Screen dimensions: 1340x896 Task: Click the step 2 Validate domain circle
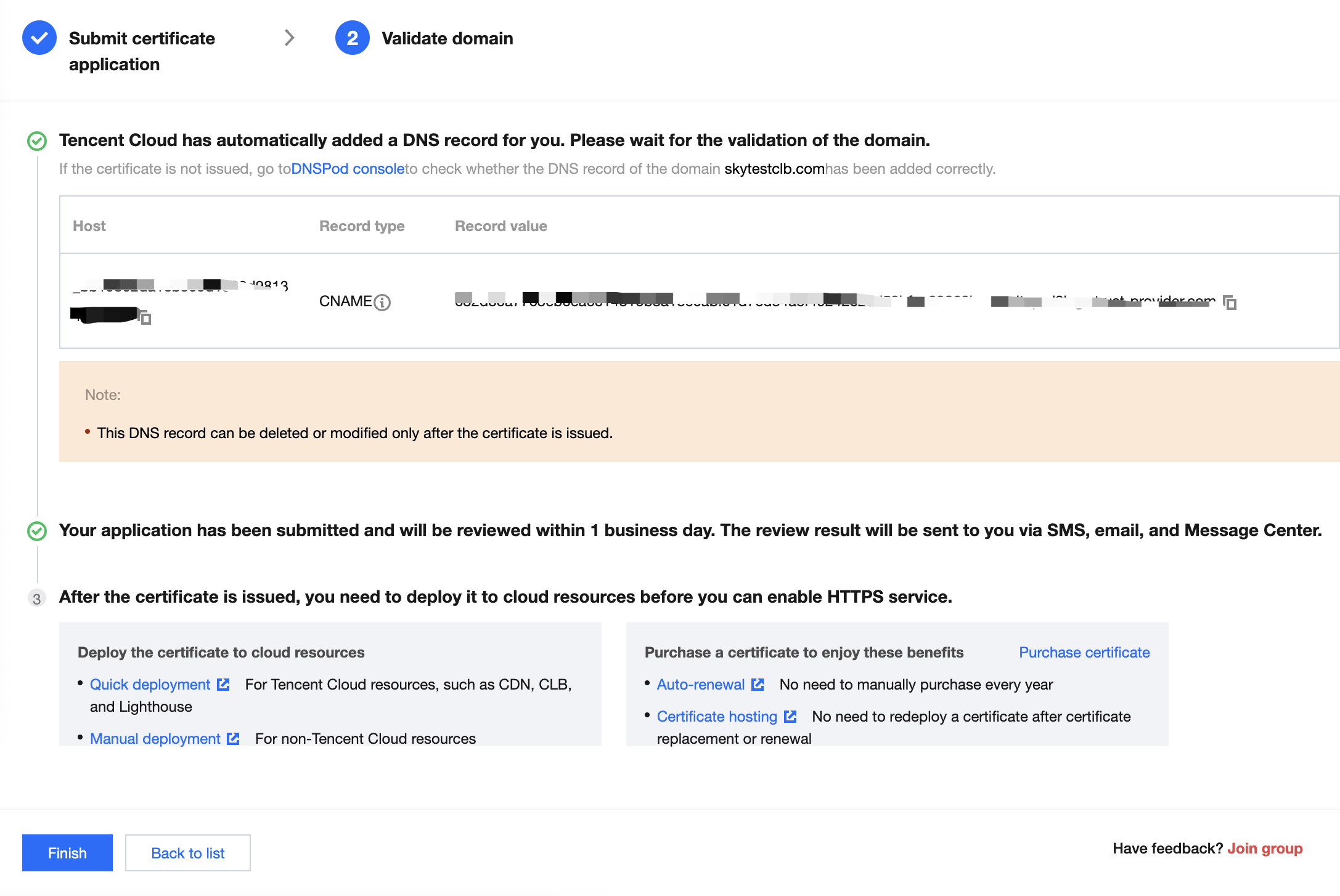(352, 38)
